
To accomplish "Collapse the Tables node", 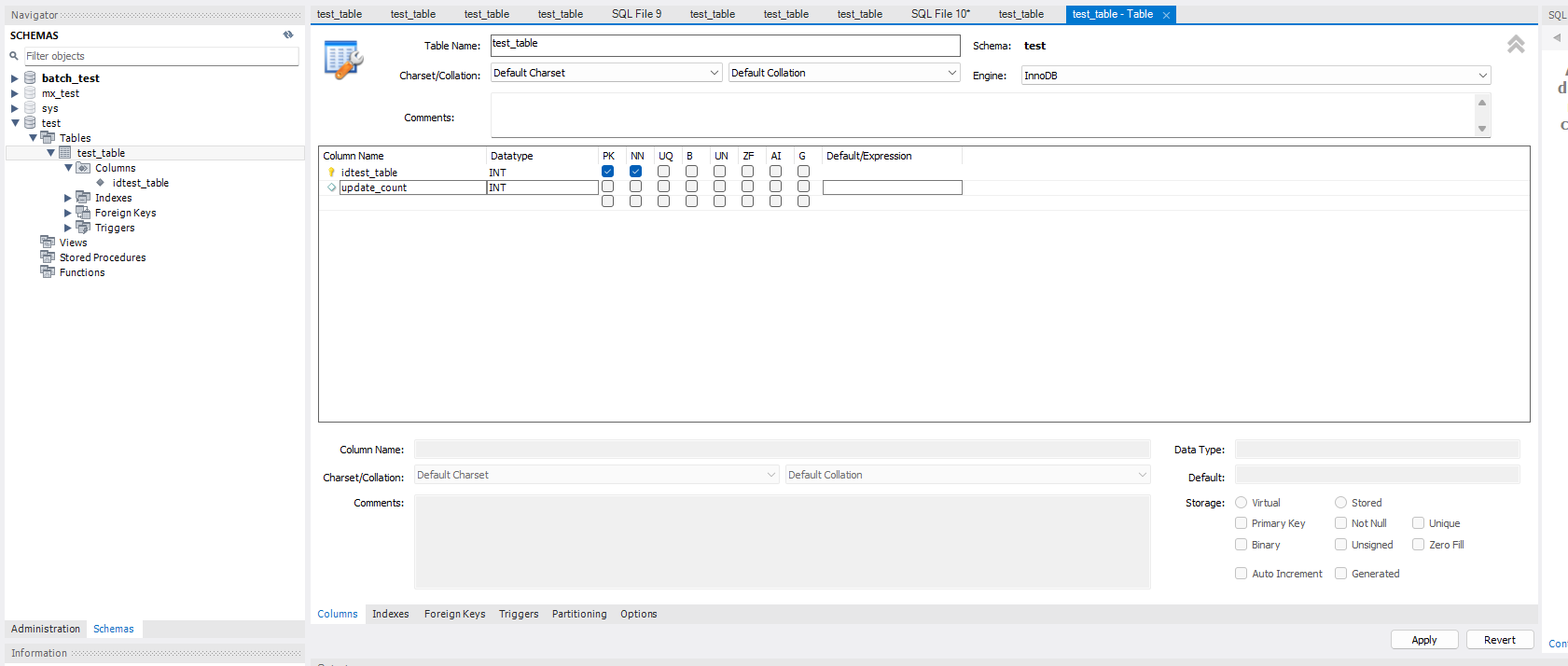I will [x=33, y=138].
